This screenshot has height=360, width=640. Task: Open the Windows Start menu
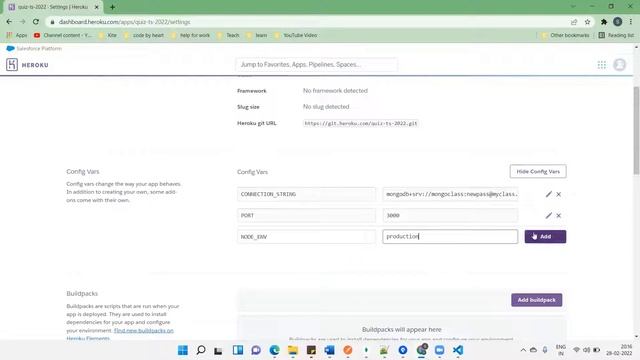tap(183, 350)
